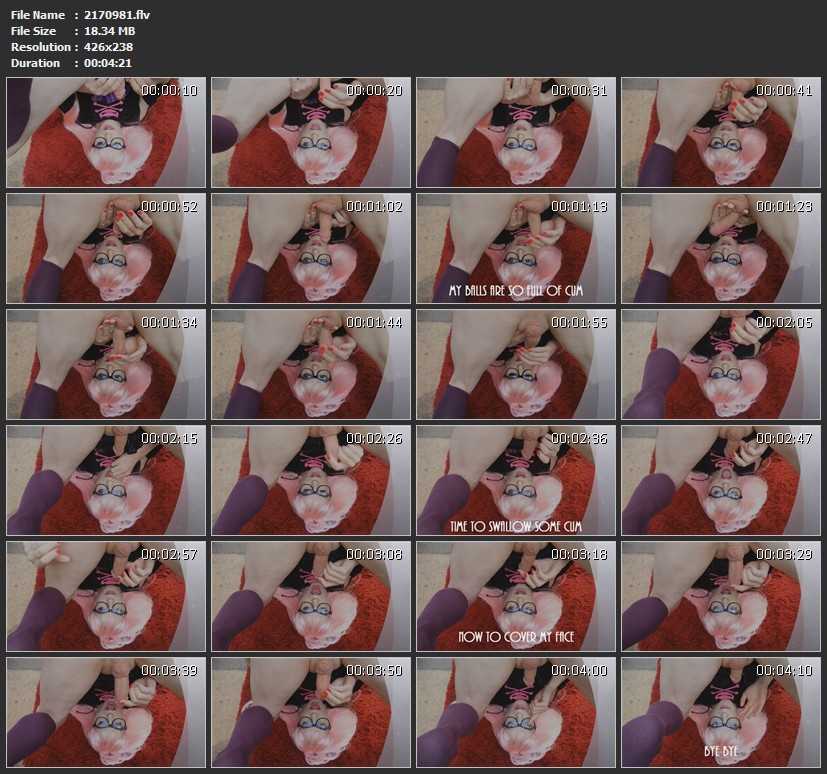Click the frame stamped 00:00:41
Viewport: 827px width, 774px height.
721,132
